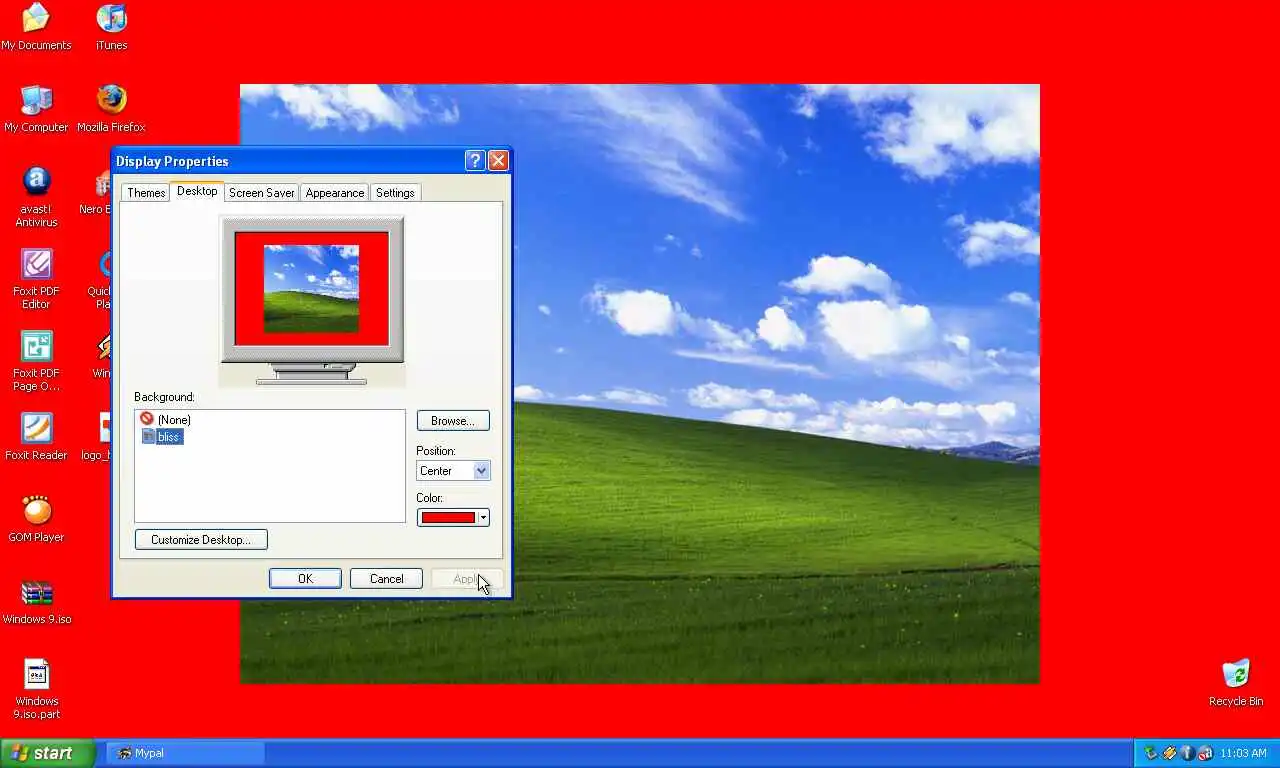1280x768 pixels.
Task: Select the Foxit PDF Editor desktop icon
Action: (x=36, y=279)
